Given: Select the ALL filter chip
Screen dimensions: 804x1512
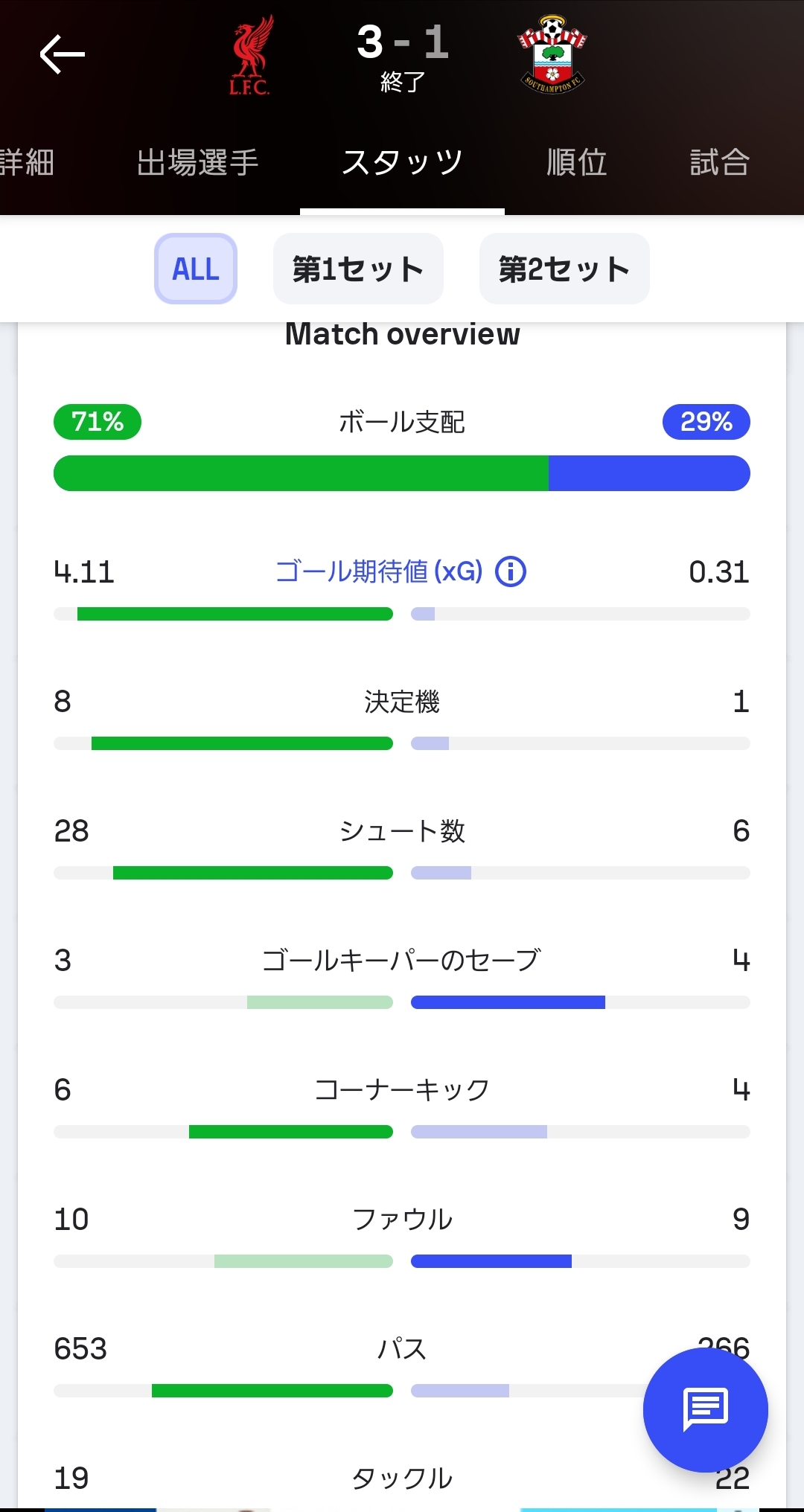Looking at the screenshot, I should [x=196, y=269].
